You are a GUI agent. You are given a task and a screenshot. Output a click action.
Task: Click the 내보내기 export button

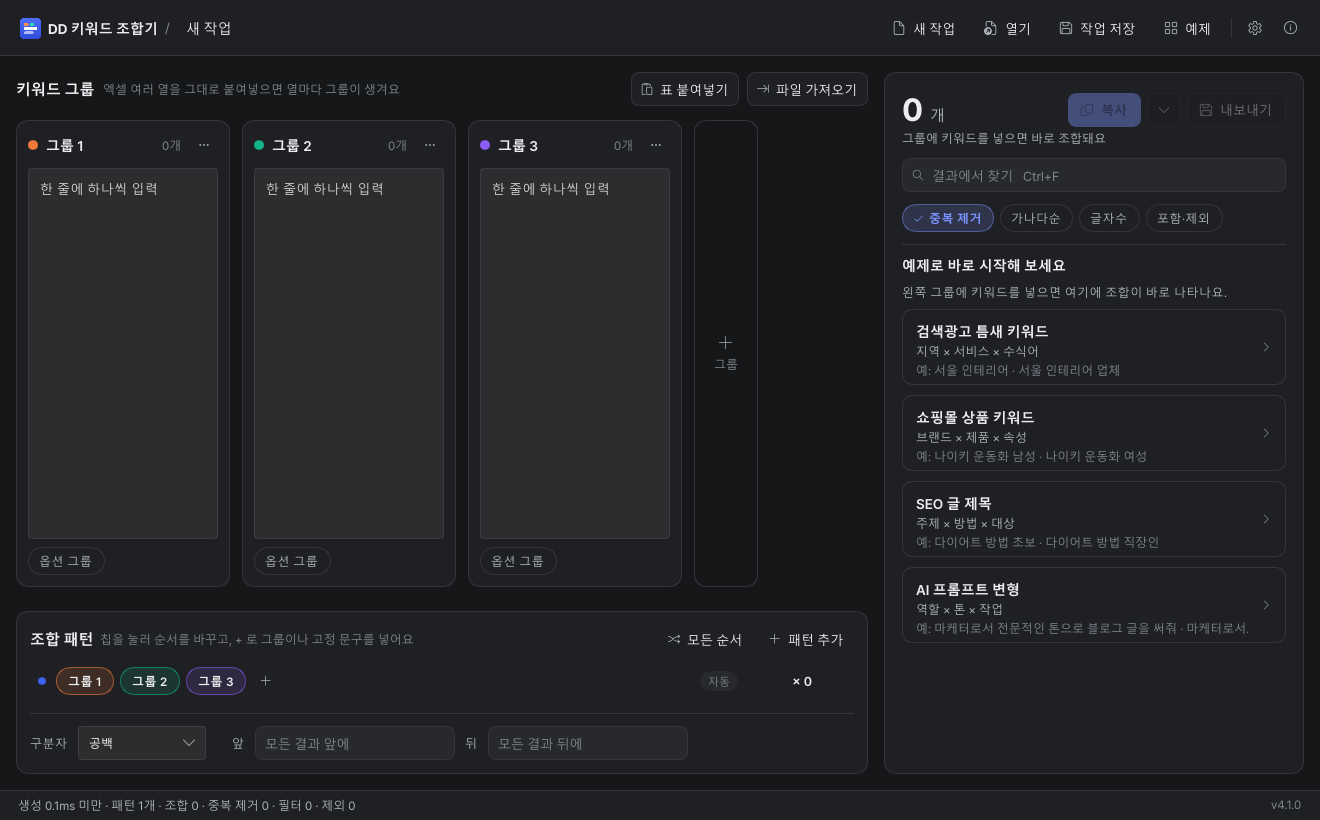click(x=1236, y=110)
